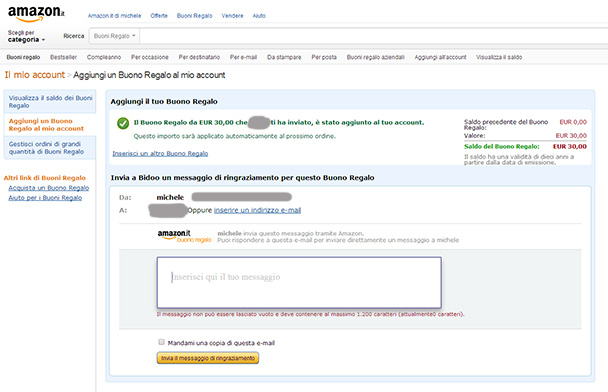This screenshot has width=608, height=392.
Task: Click 'Aiuto per i Buoni Regalo' link
Action: [x=45, y=198]
